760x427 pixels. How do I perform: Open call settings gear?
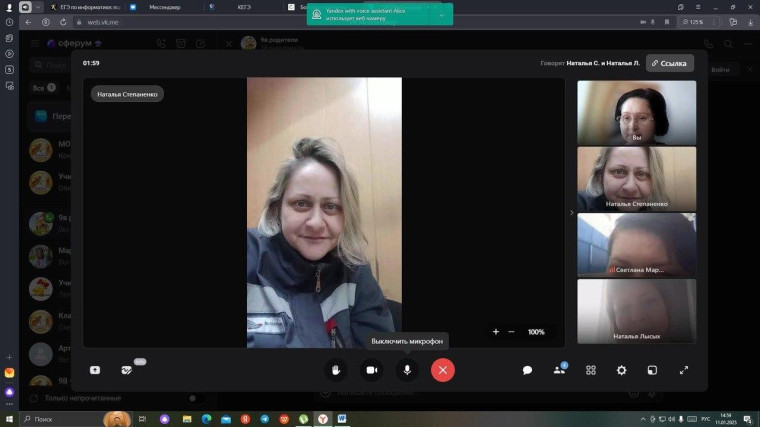621,370
